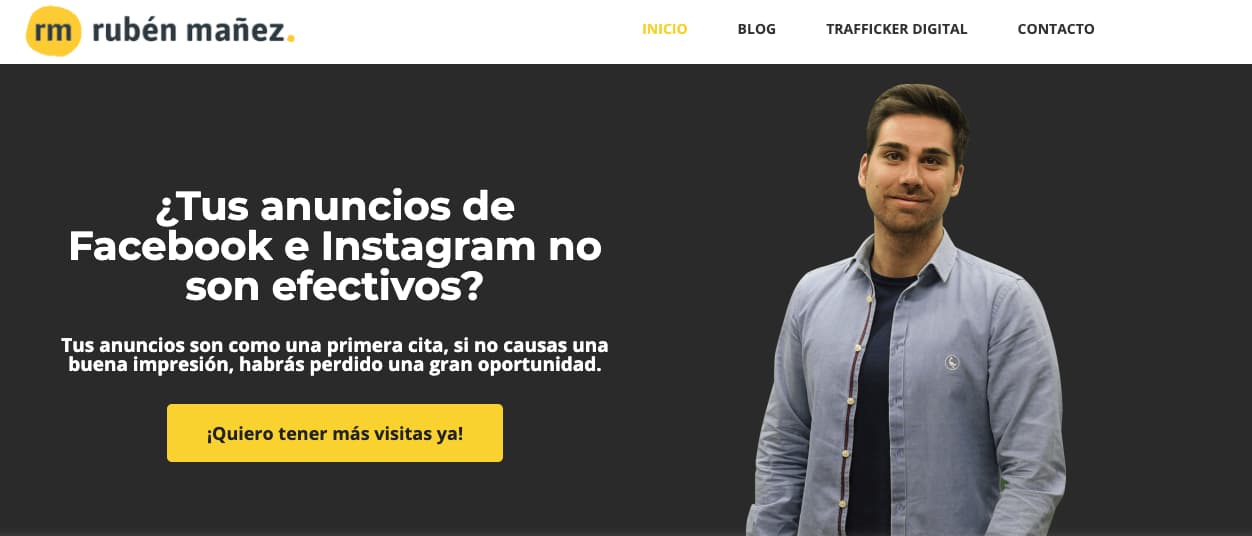Click the word Facebook in the headline
Screen dimensions: 1252x536
click(x=171, y=246)
